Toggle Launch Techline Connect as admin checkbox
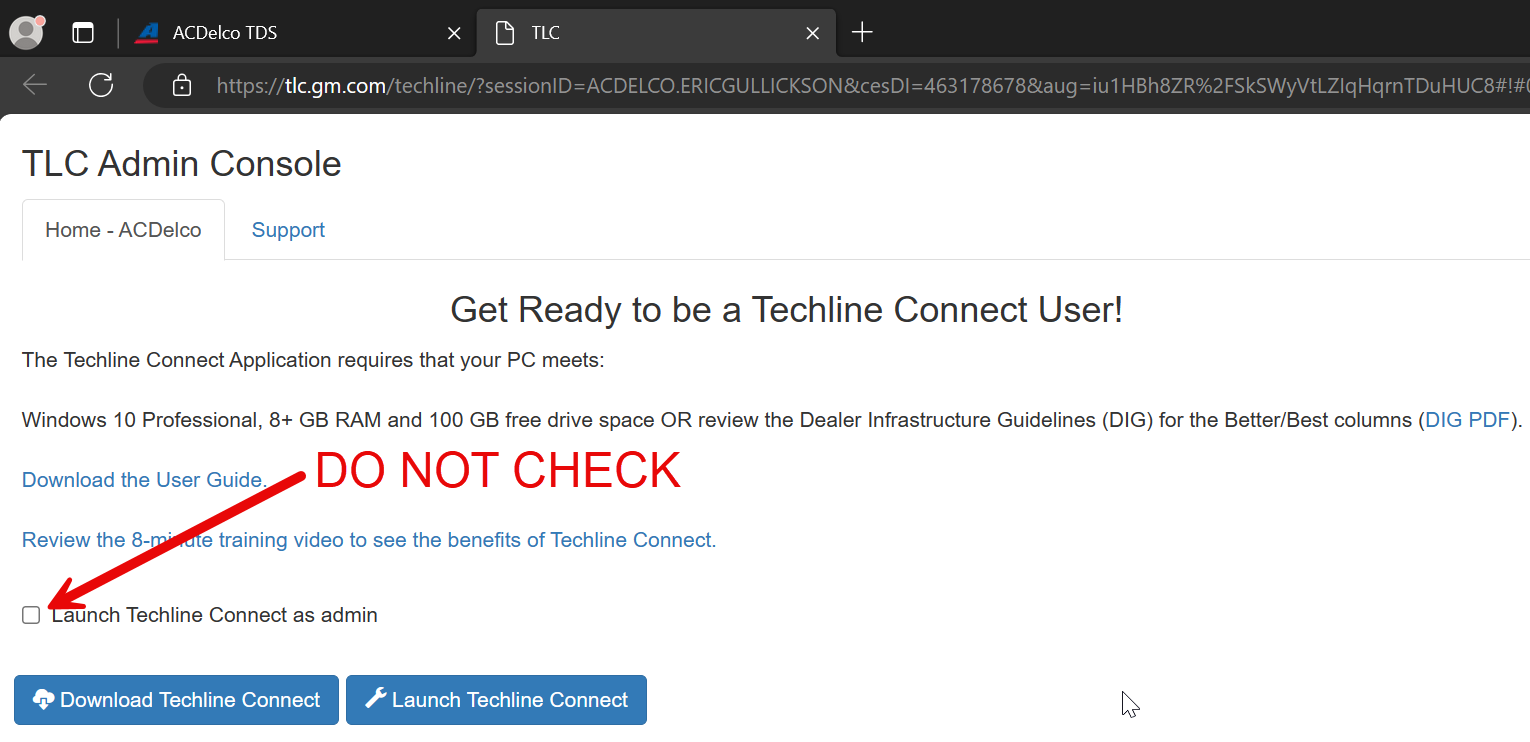The width and height of the screenshot is (1530, 742). point(31,615)
